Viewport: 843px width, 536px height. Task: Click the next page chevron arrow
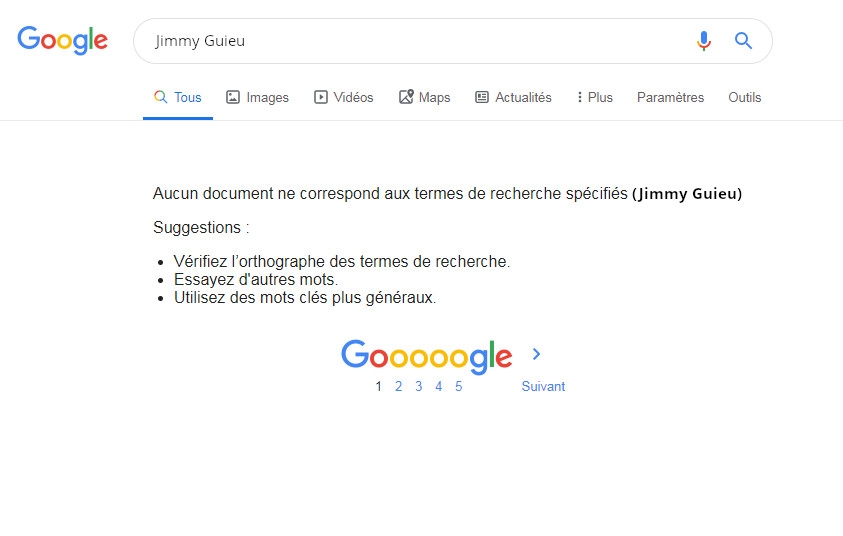[537, 354]
